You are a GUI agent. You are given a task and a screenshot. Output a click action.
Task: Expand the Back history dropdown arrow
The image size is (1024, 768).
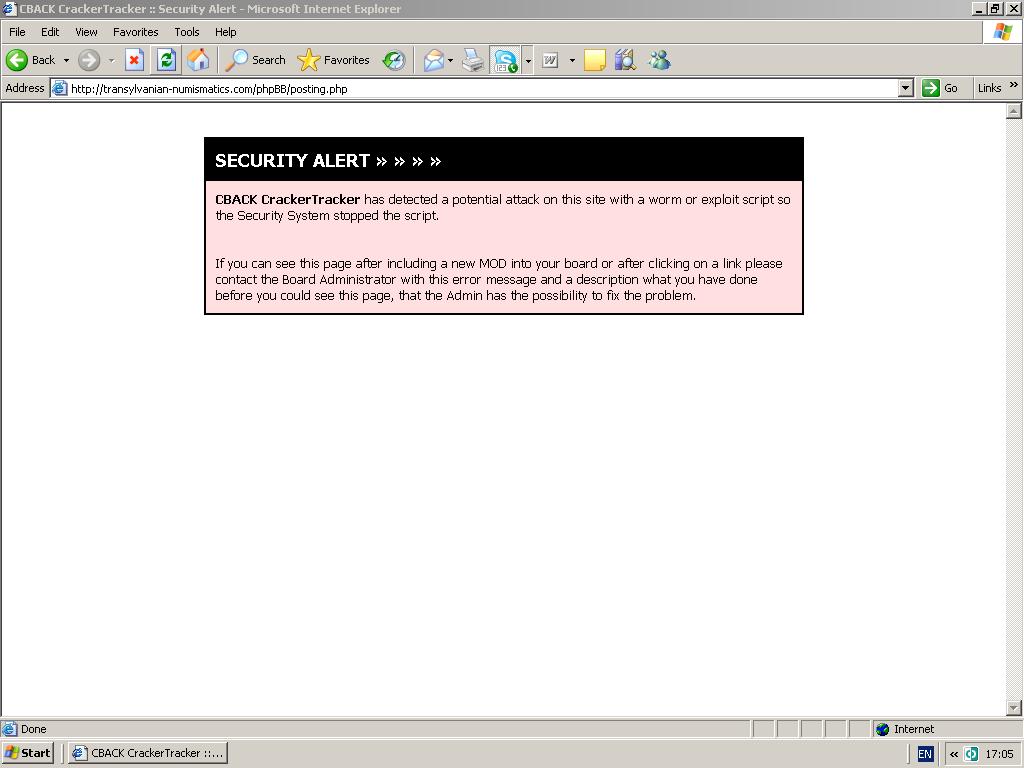point(67,60)
